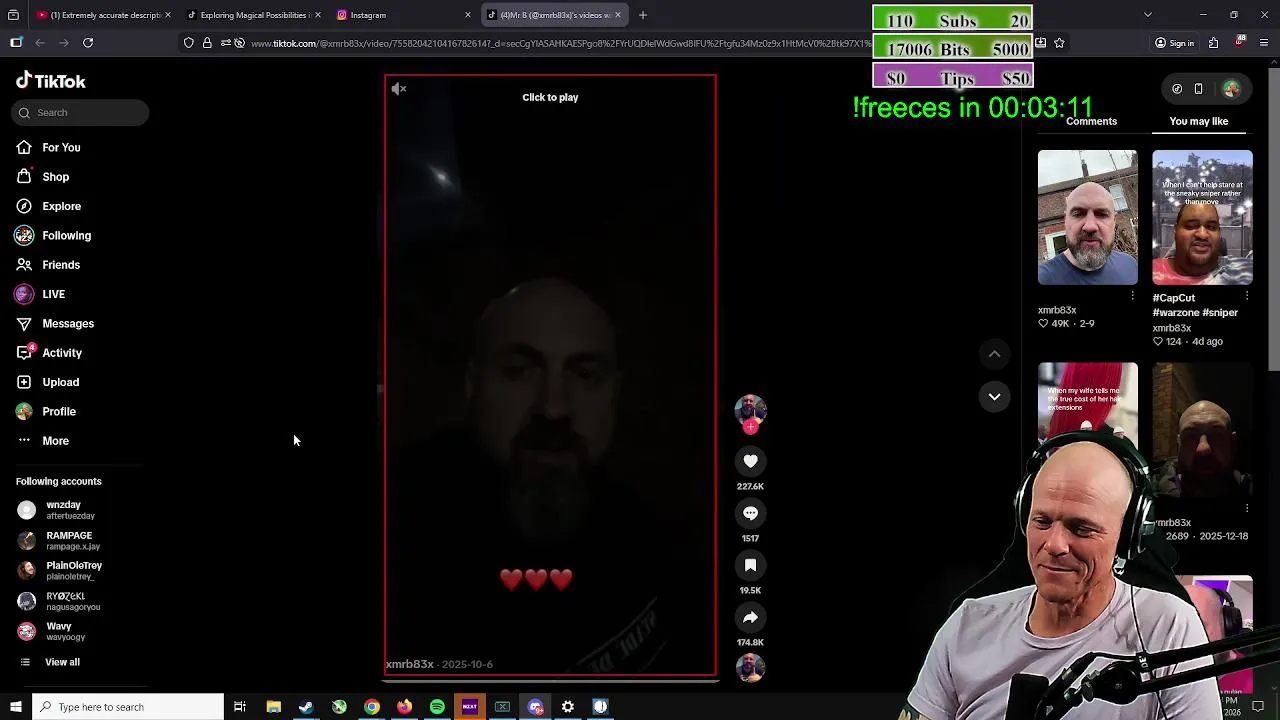Click the TikTok logo

[51, 82]
